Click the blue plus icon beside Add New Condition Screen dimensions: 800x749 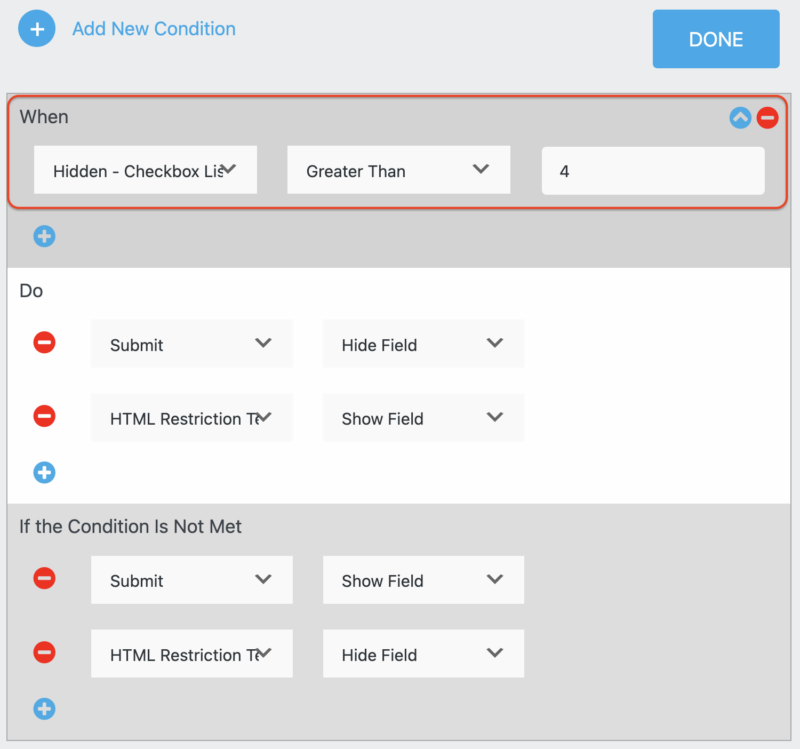click(x=36, y=28)
